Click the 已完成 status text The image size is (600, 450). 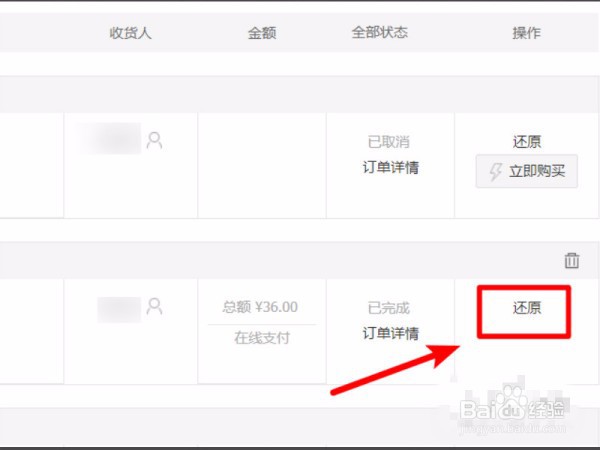pos(389,308)
